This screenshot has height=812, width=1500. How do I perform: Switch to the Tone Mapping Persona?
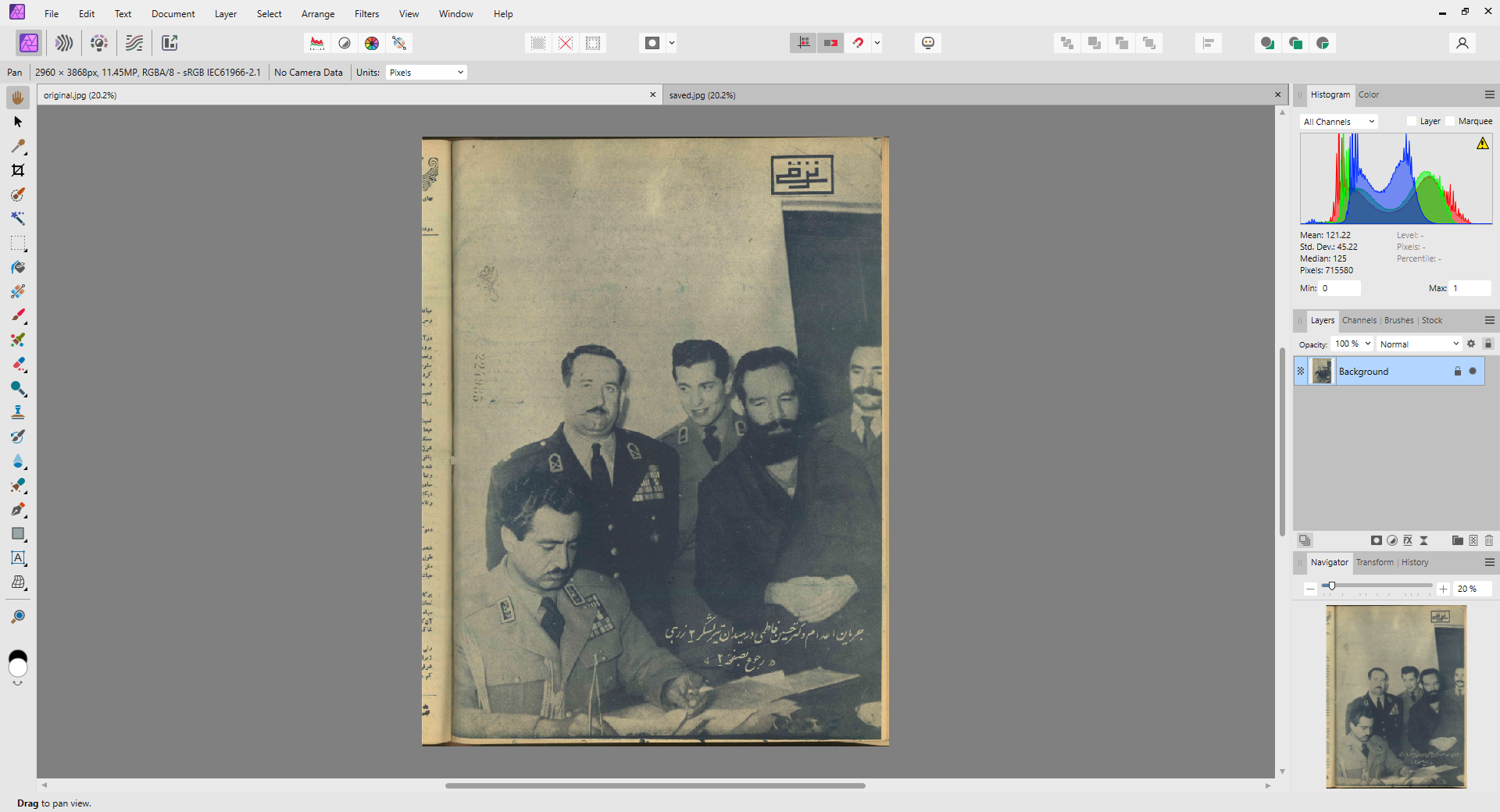pyautogui.click(x=134, y=43)
